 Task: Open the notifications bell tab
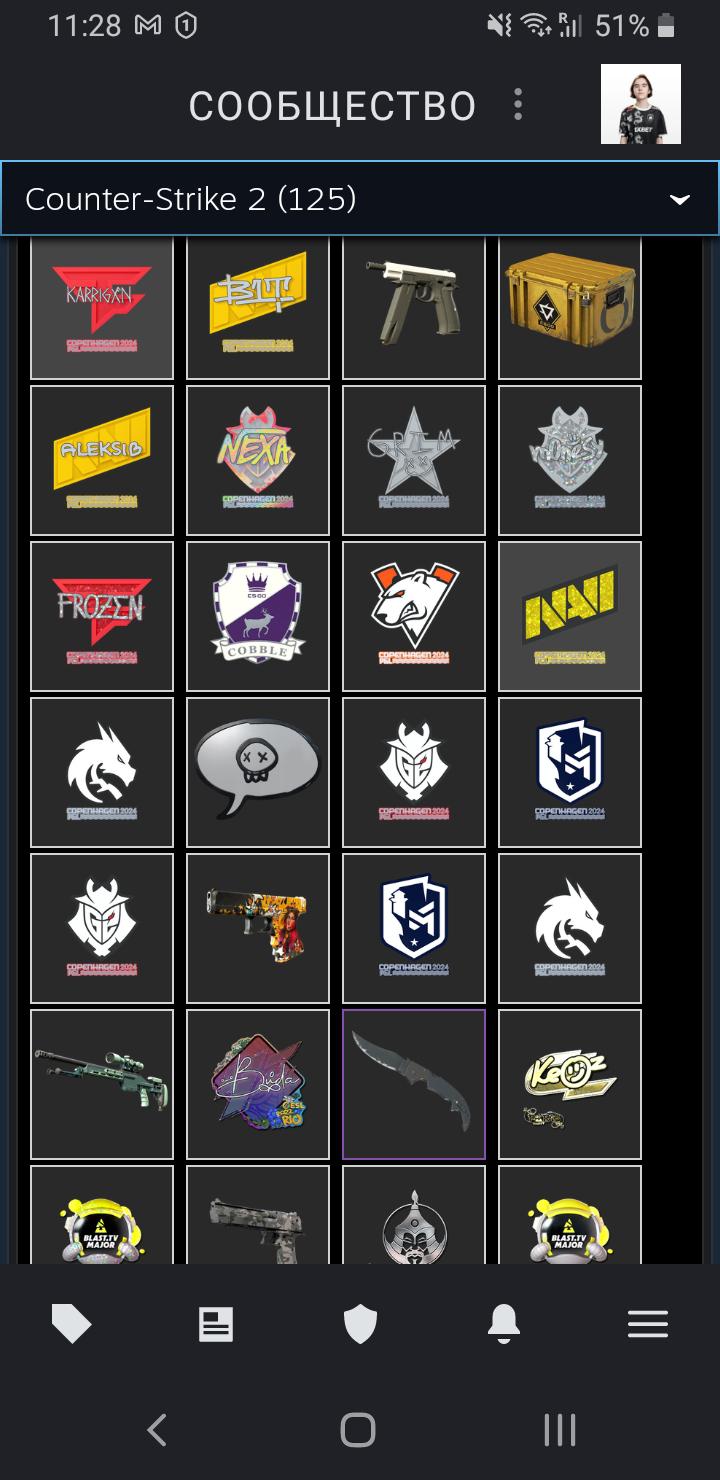point(504,1325)
